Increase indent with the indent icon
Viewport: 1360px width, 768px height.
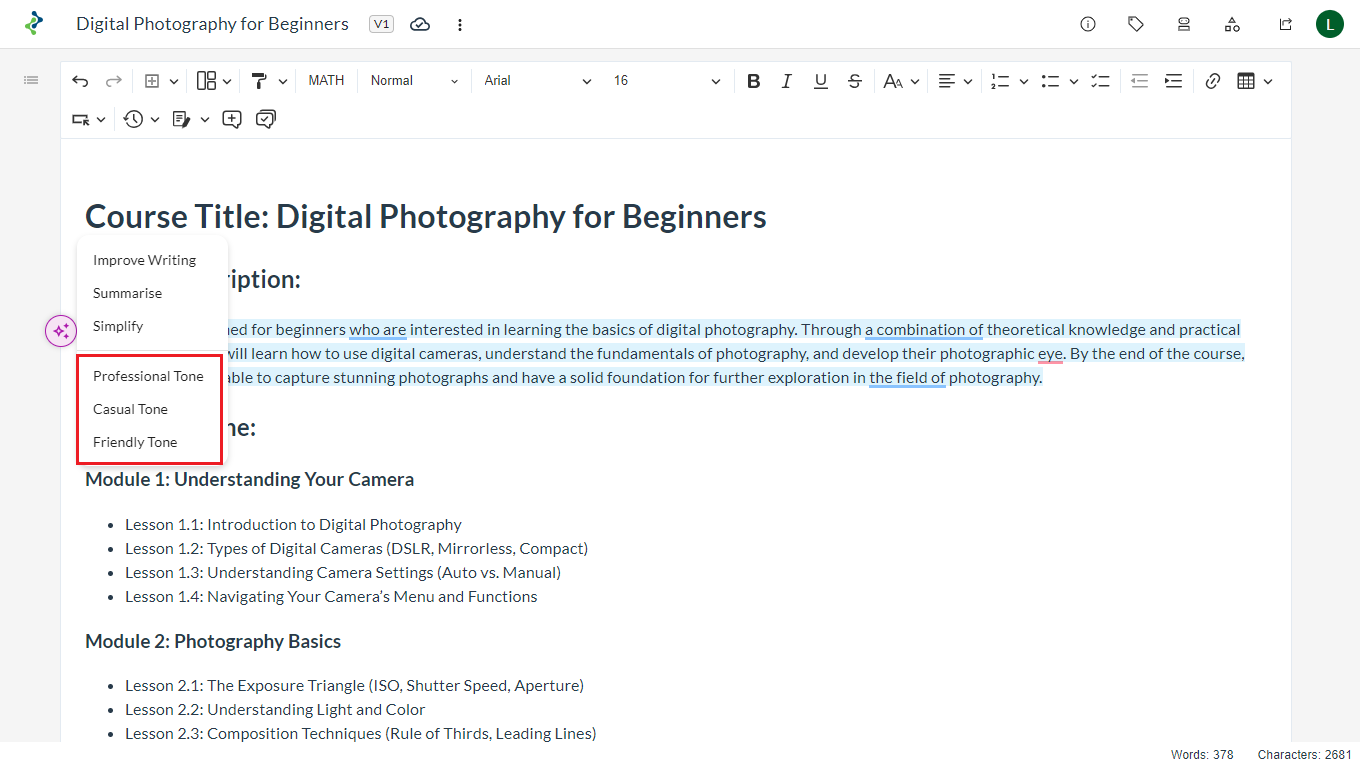click(x=1173, y=81)
